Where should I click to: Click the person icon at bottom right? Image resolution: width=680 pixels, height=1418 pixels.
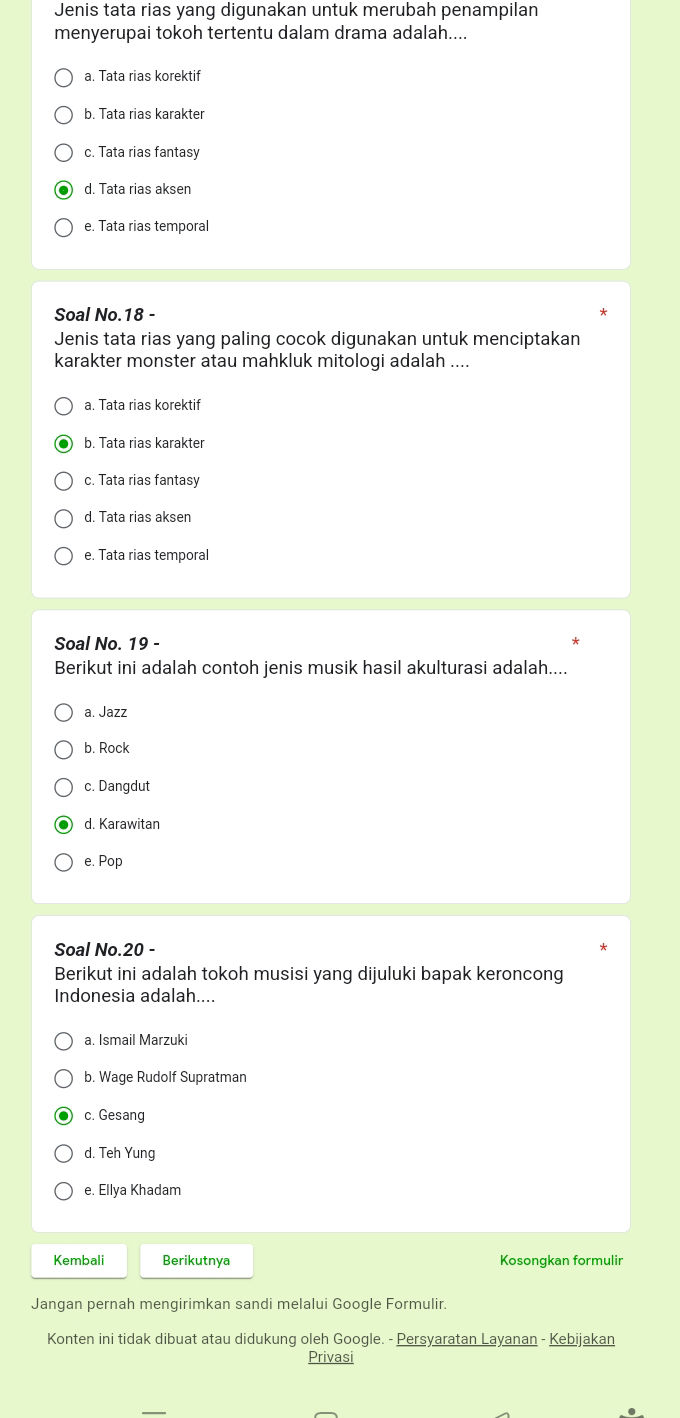click(631, 1411)
